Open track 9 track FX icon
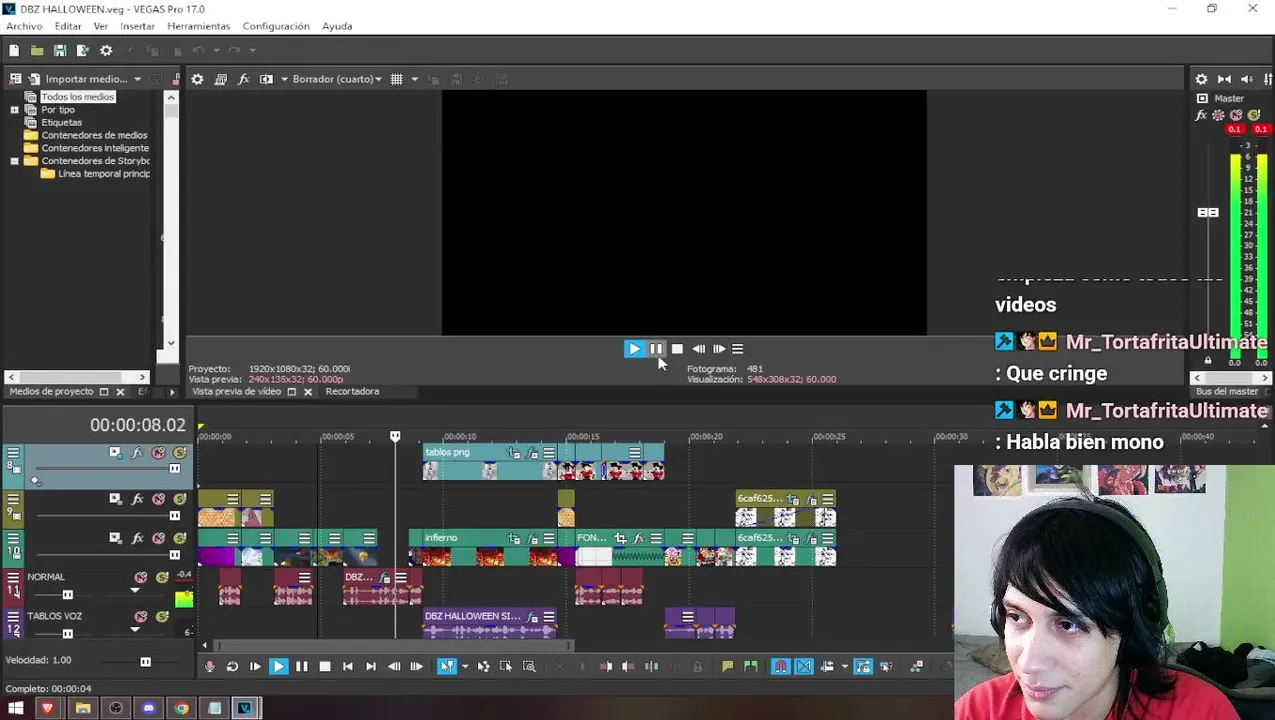Viewport: 1275px width, 720px height. tap(138, 499)
